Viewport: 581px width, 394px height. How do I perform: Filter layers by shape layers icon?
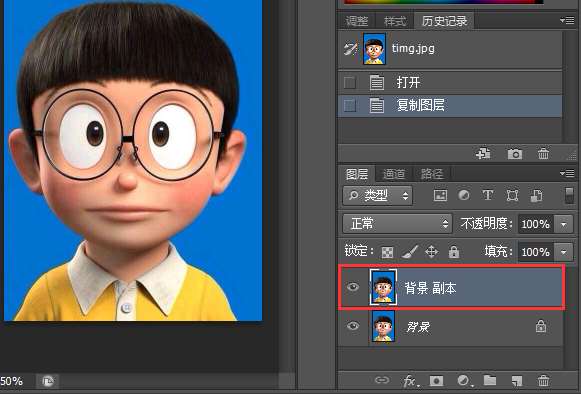(x=512, y=195)
